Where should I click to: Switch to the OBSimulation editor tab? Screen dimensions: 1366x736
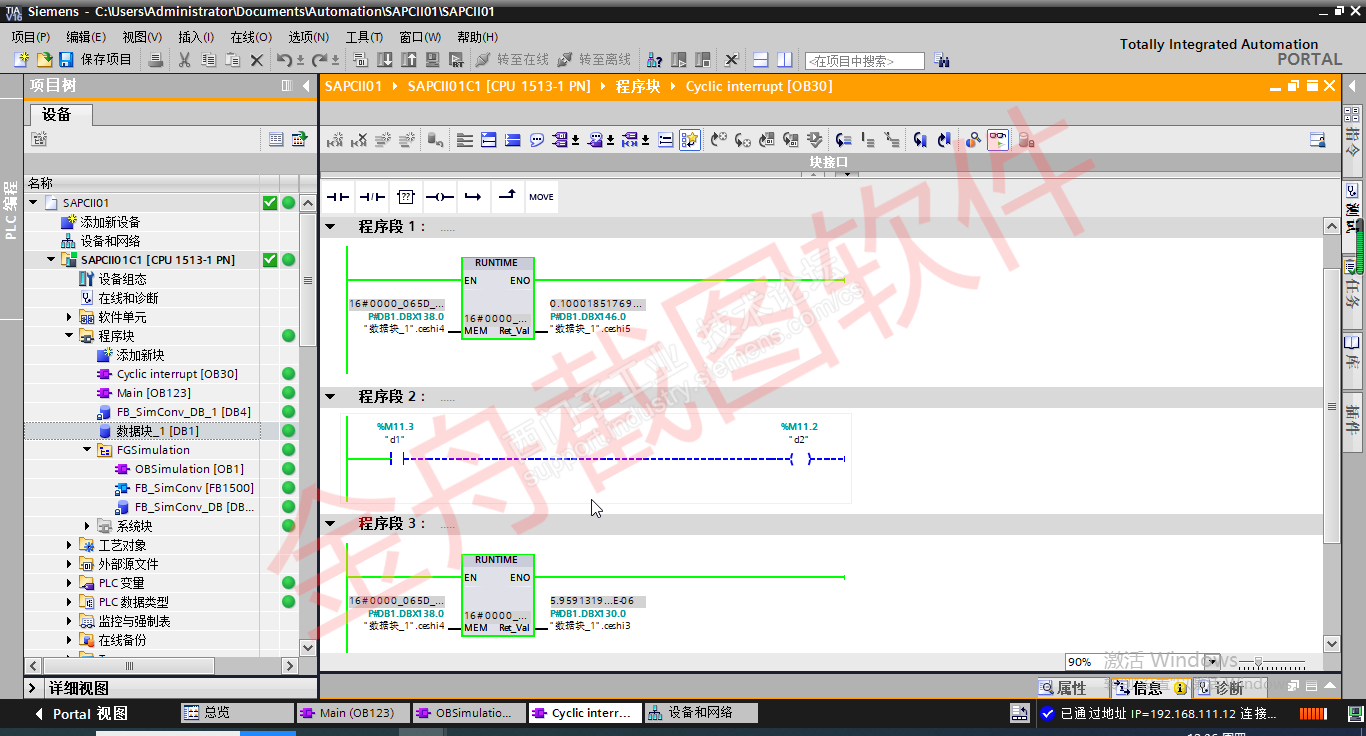tap(467, 713)
